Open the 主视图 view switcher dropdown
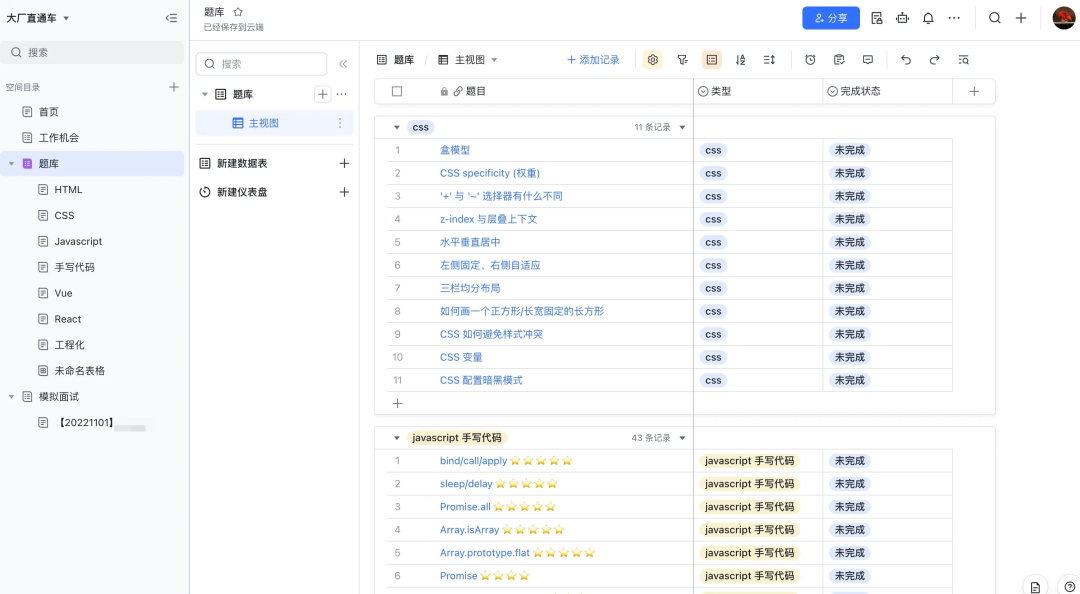 495,60
